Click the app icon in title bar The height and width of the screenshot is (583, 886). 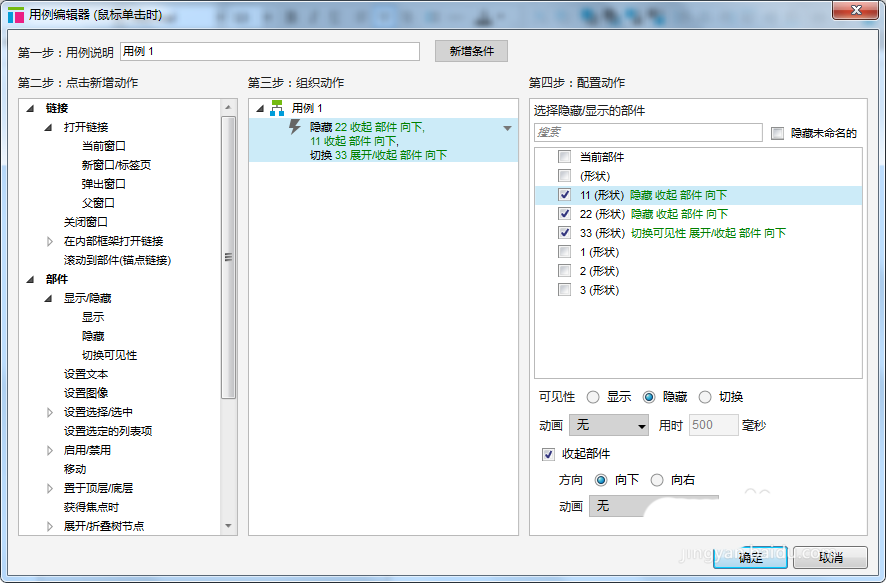coord(16,15)
